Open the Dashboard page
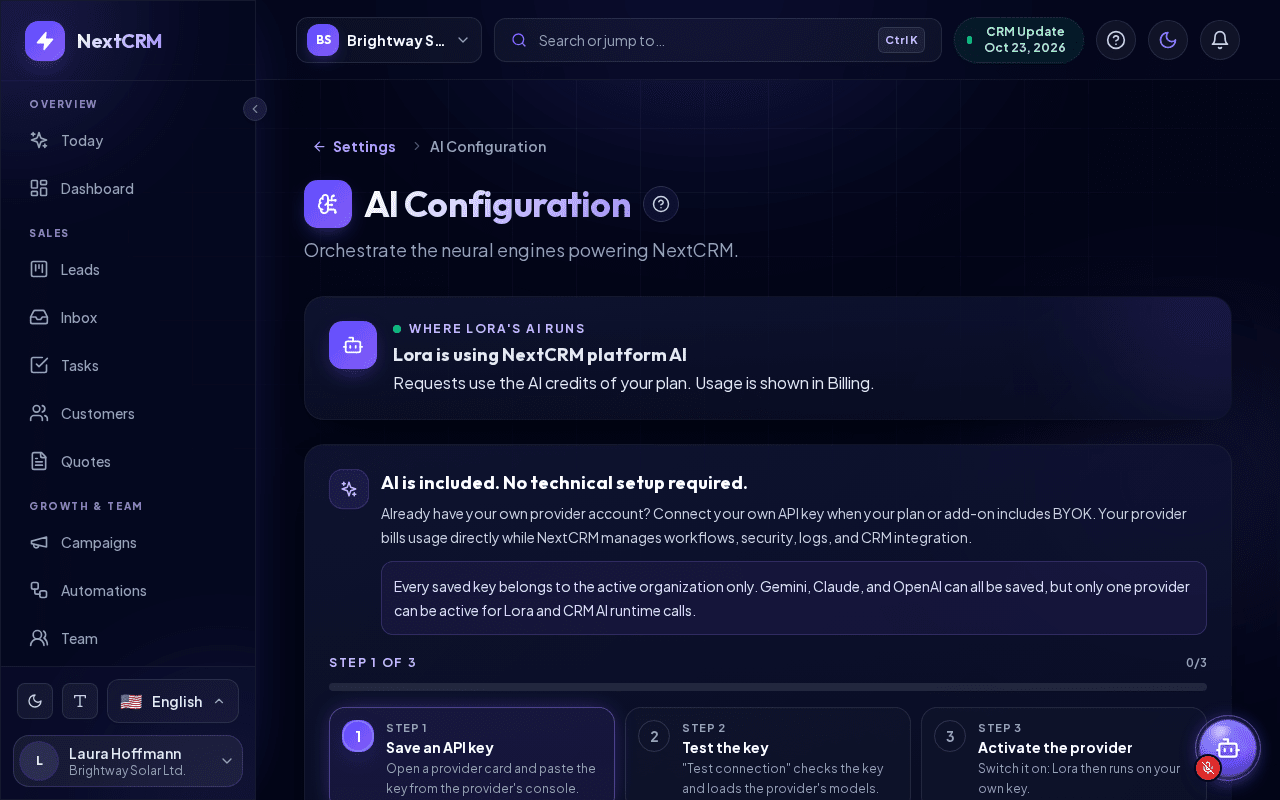Screen dimensions: 1280x800 pos(128,189)
